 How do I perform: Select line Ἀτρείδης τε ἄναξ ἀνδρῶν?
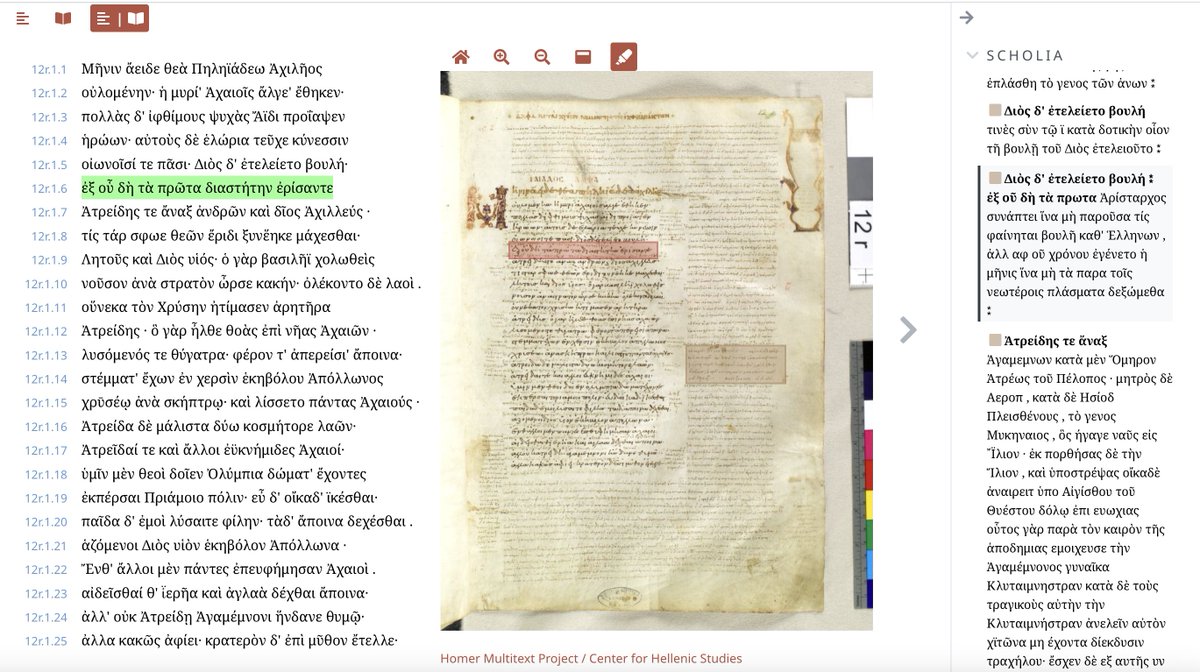225,212
